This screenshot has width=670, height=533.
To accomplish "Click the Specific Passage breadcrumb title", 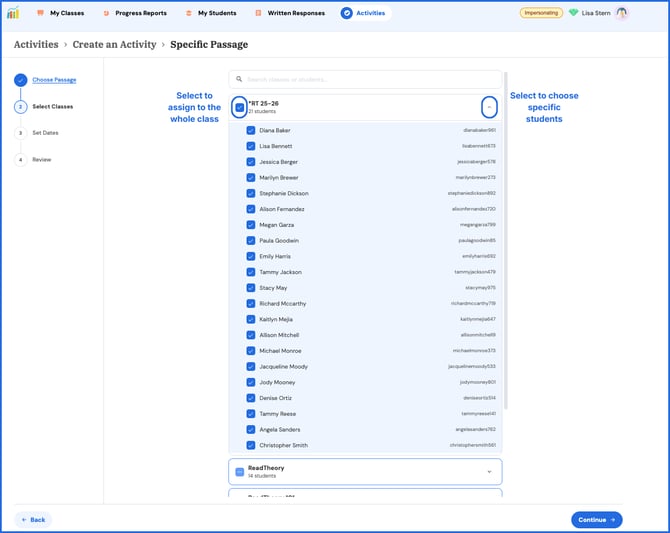I will (x=209, y=44).
